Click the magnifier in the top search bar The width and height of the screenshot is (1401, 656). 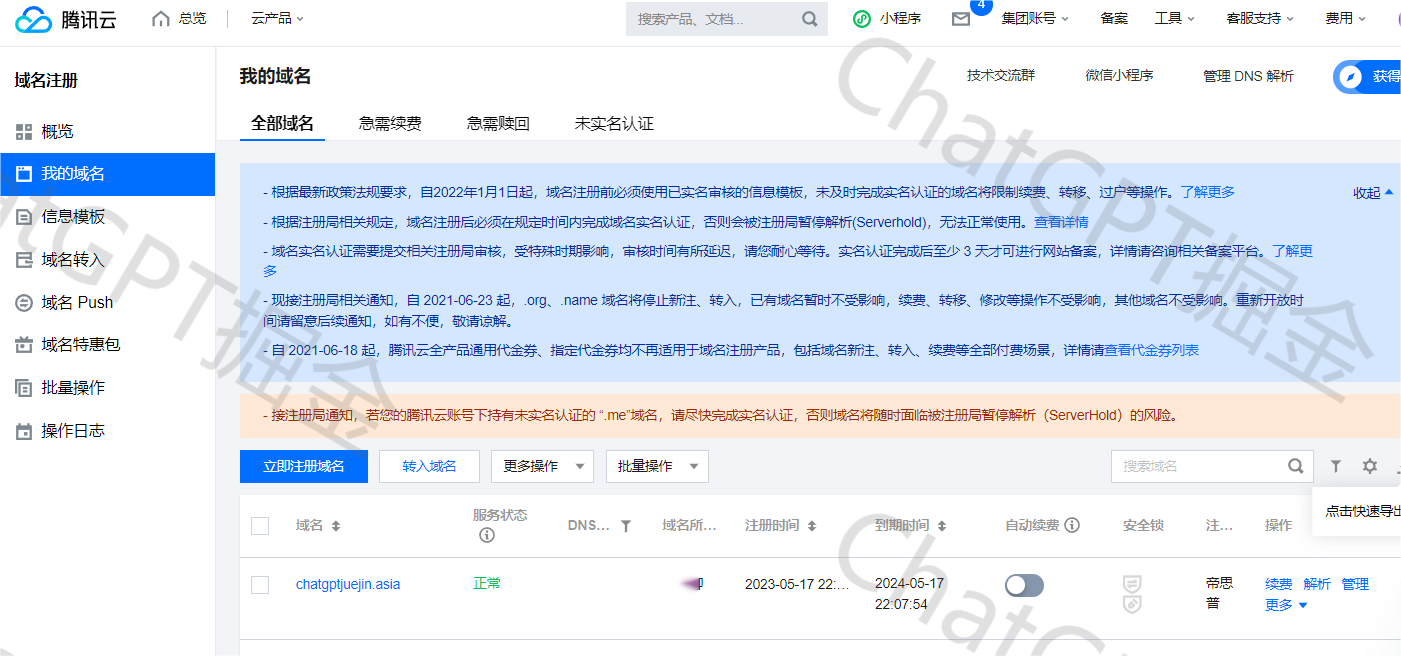[809, 19]
